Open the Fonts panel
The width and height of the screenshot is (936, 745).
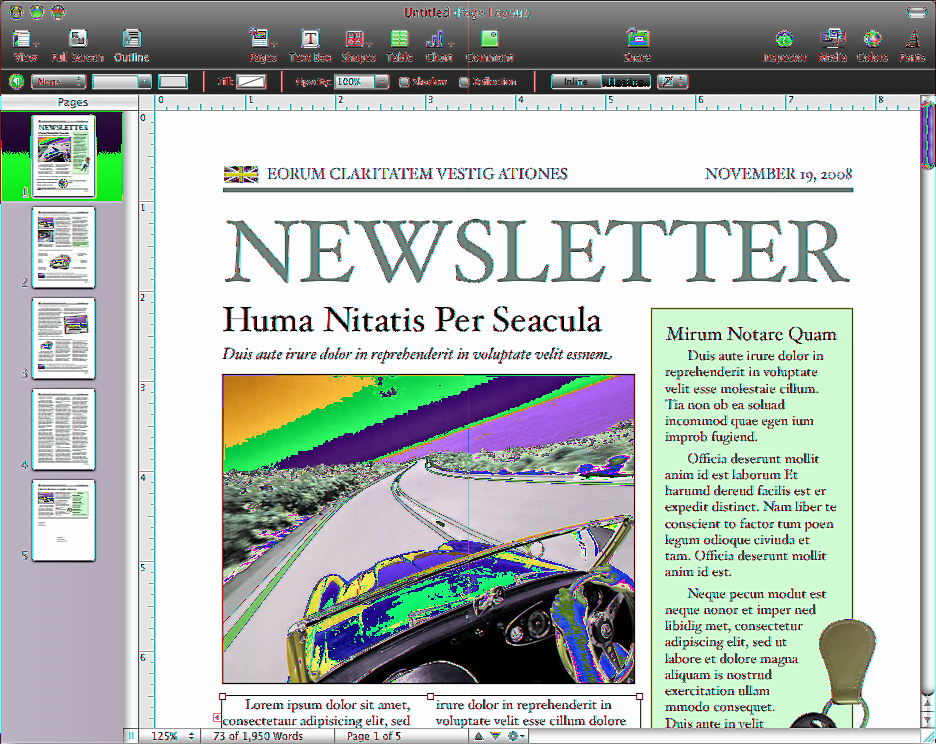[912, 45]
